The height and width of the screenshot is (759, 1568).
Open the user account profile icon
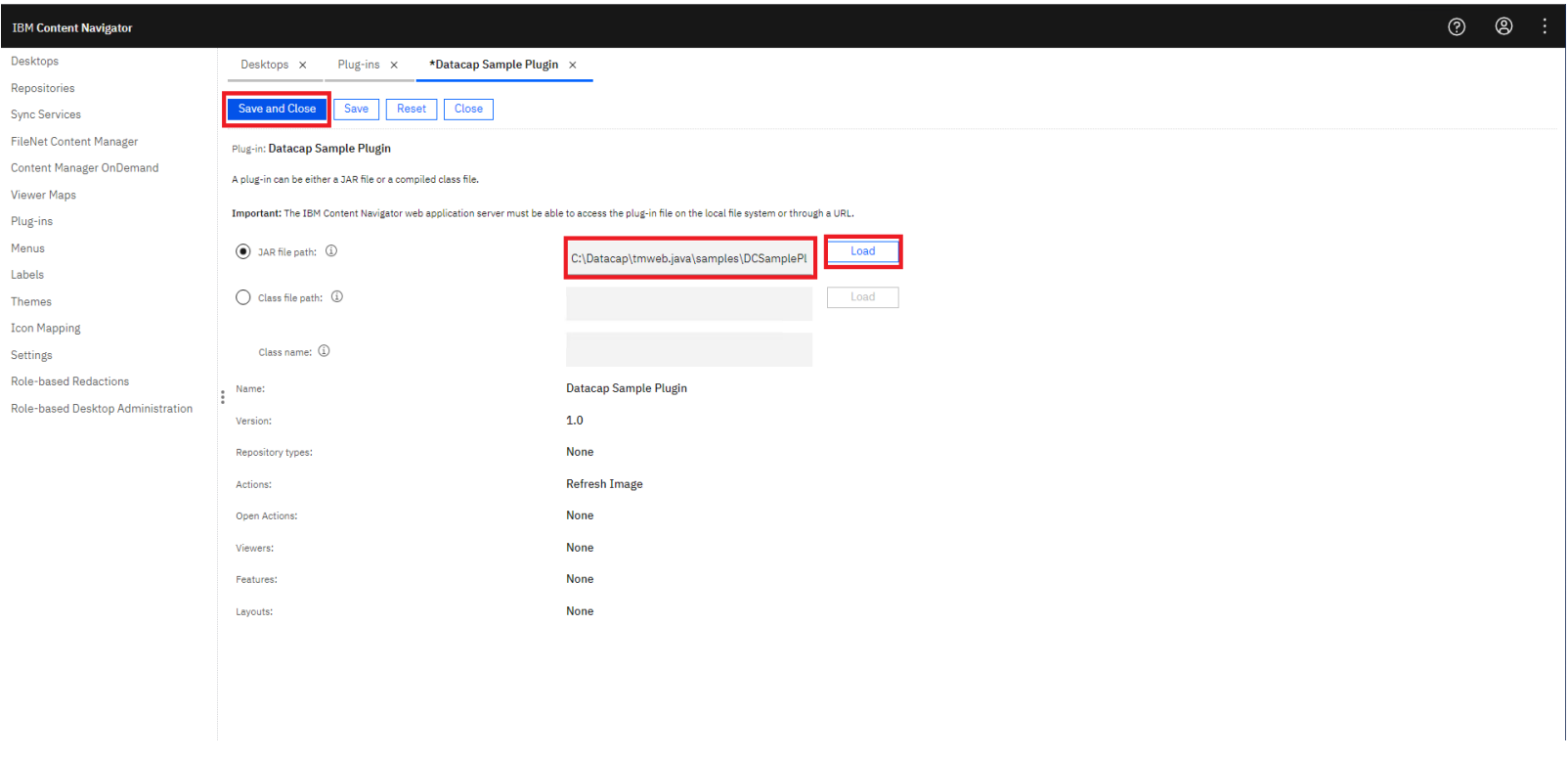(1503, 27)
